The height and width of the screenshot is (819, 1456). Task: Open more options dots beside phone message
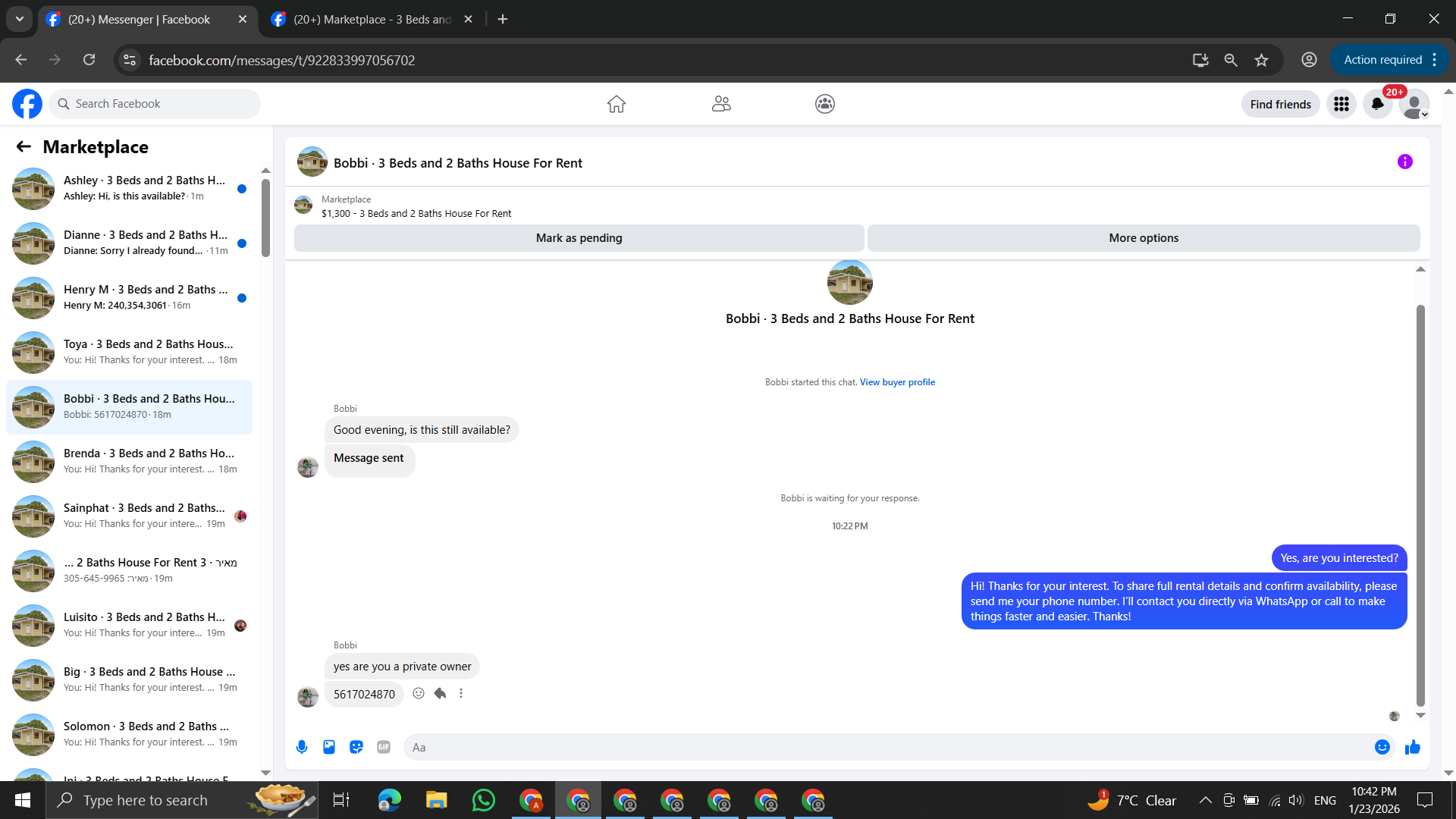click(461, 693)
